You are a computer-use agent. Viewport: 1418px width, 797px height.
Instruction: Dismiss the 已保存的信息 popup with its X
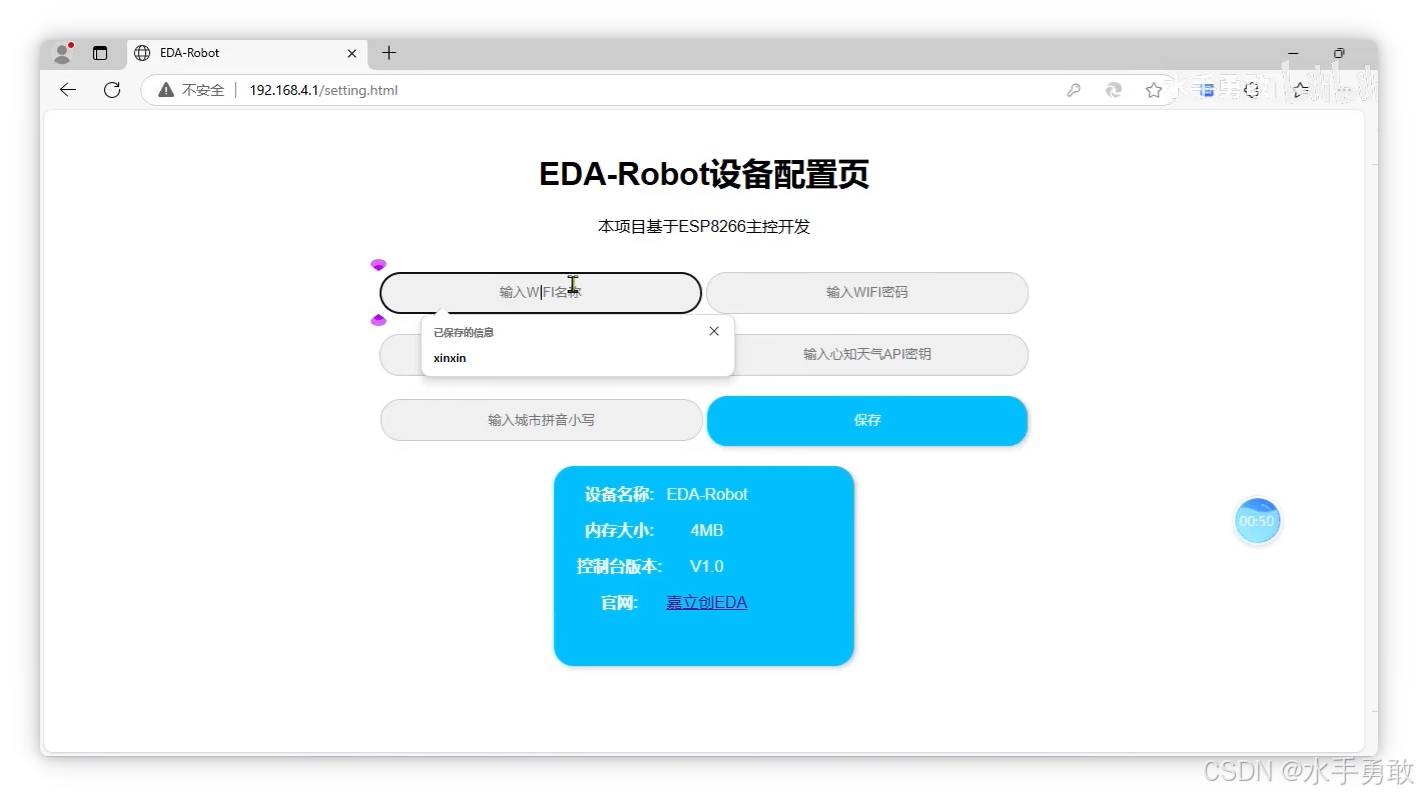(x=714, y=330)
